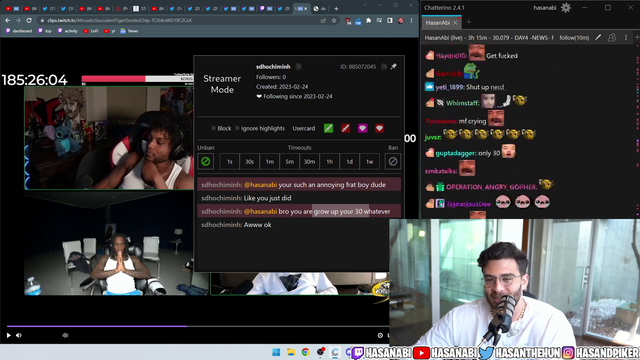The height and width of the screenshot is (360, 640).
Task: Add a new Chatterino tab
Action: point(469,22)
